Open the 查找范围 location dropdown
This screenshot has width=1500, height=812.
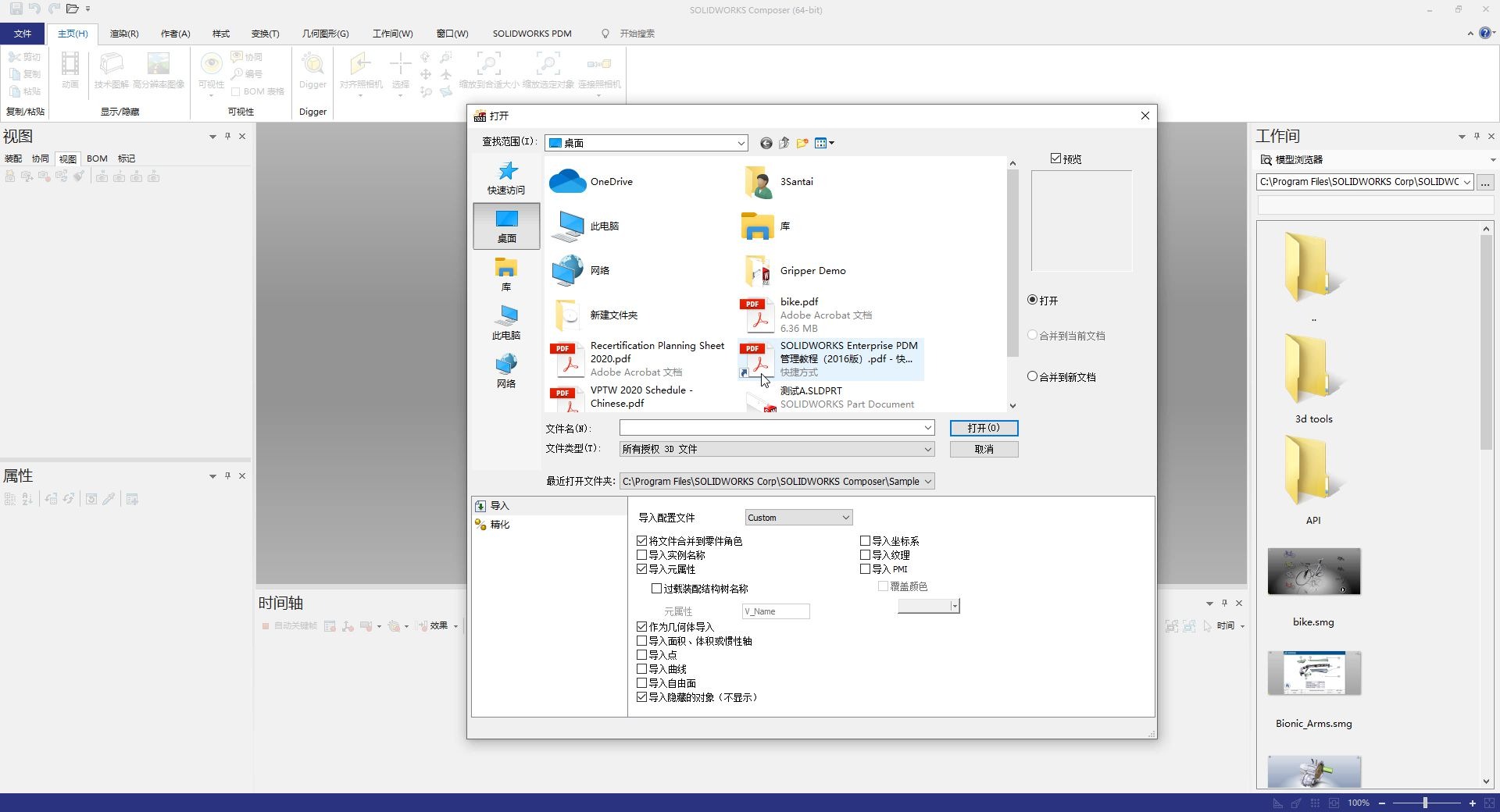(741, 143)
